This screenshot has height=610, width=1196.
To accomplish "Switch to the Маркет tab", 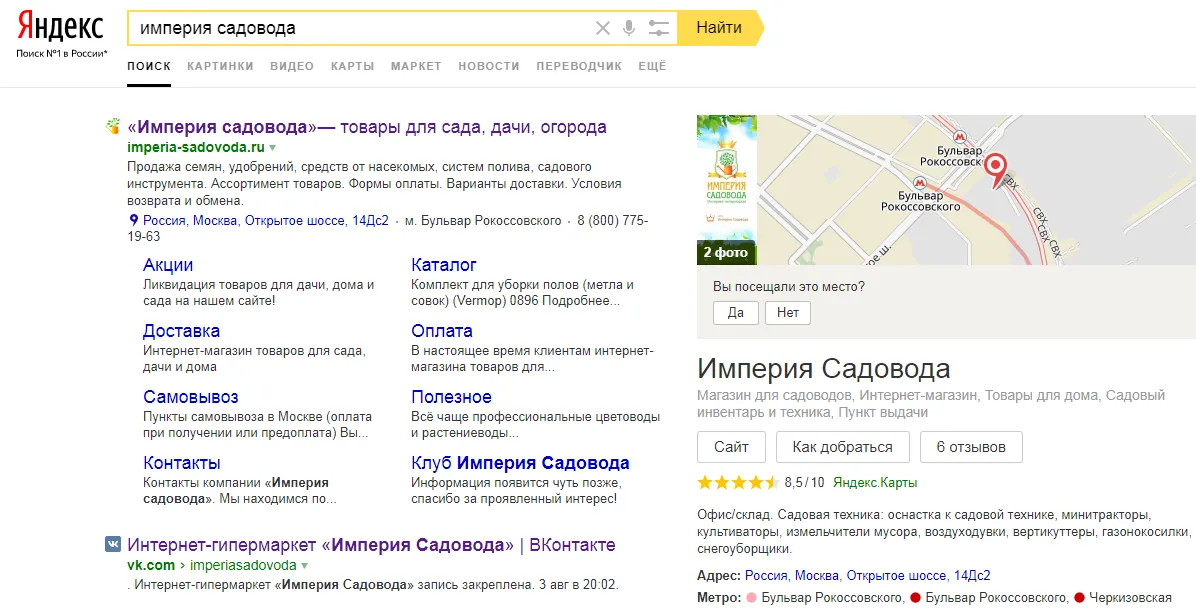I will point(416,66).
